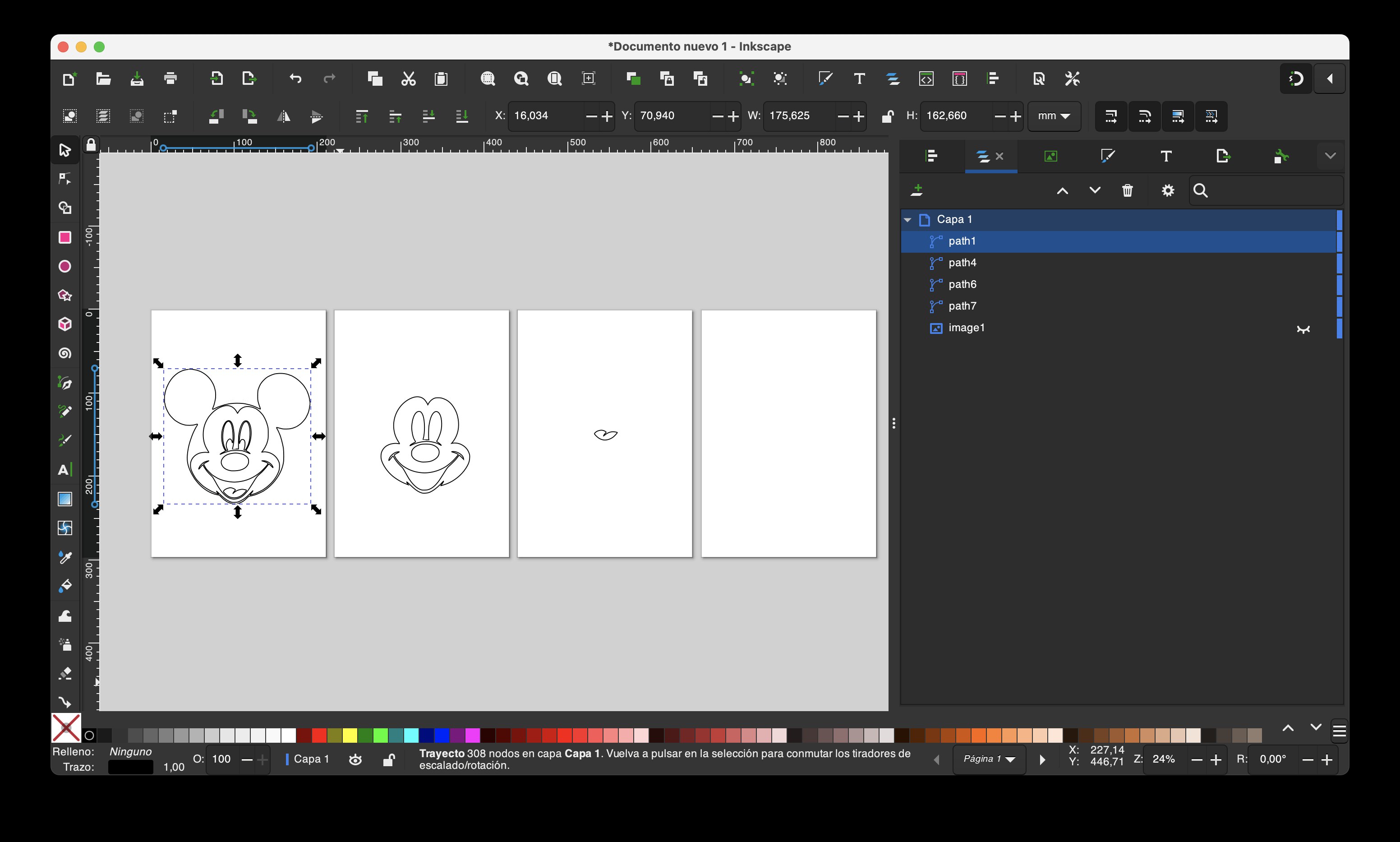This screenshot has height=842, width=1400.
Task: Toggle scaling stroke width with object
Action: (x=1111, y=116)
